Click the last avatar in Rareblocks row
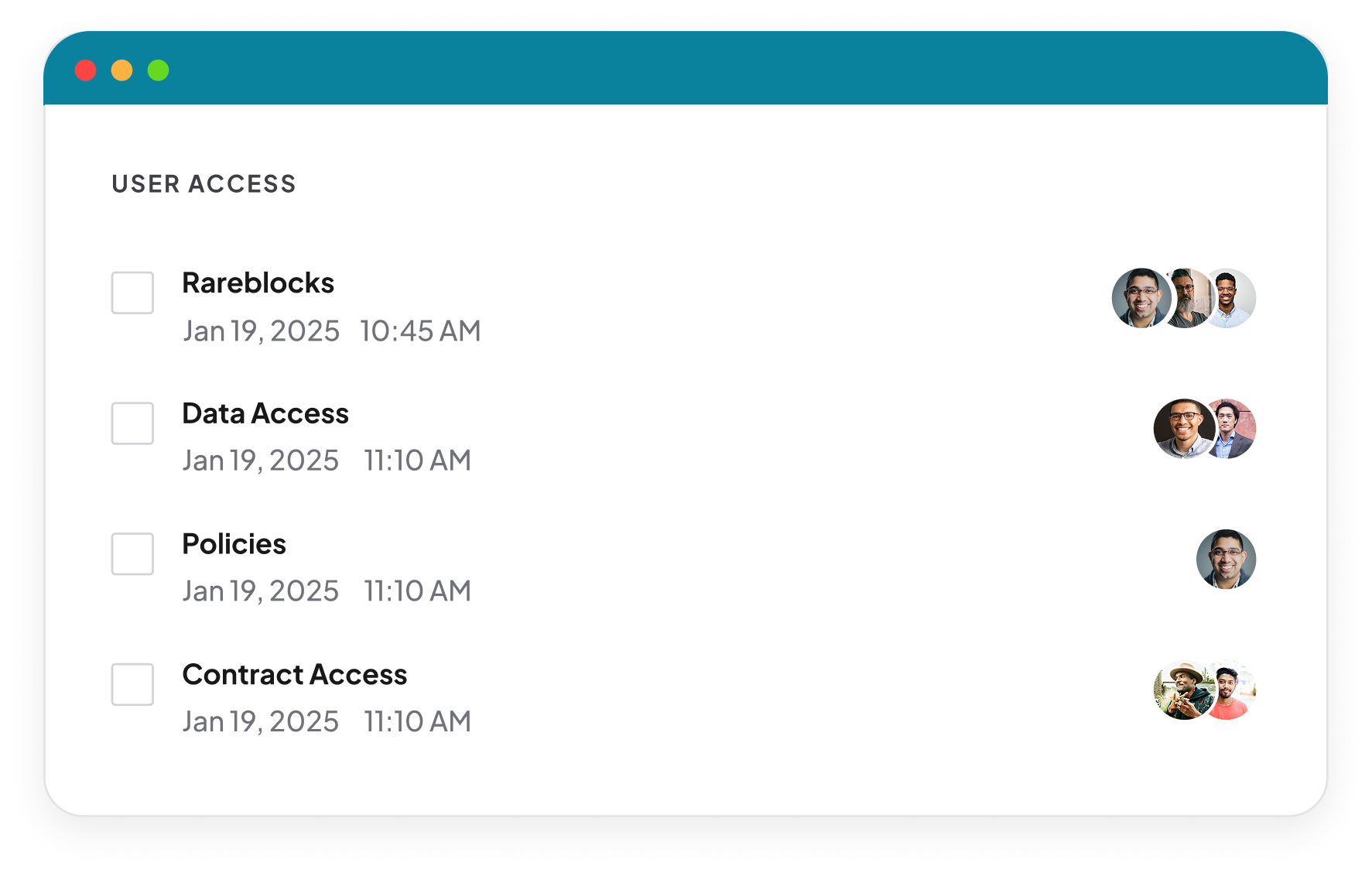The image size is (1372, 873). coord(1230,298)
